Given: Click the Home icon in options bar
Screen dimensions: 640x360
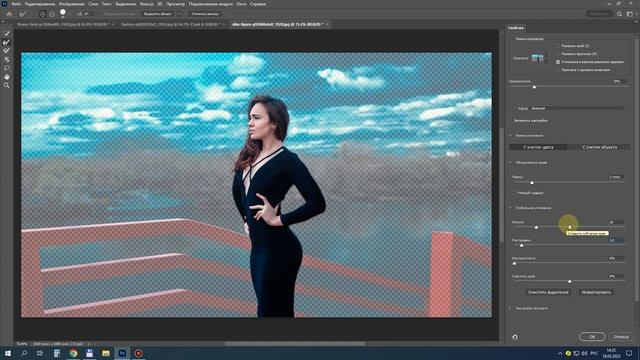Looking at the screenshot, I should click(x=9, y=14).
